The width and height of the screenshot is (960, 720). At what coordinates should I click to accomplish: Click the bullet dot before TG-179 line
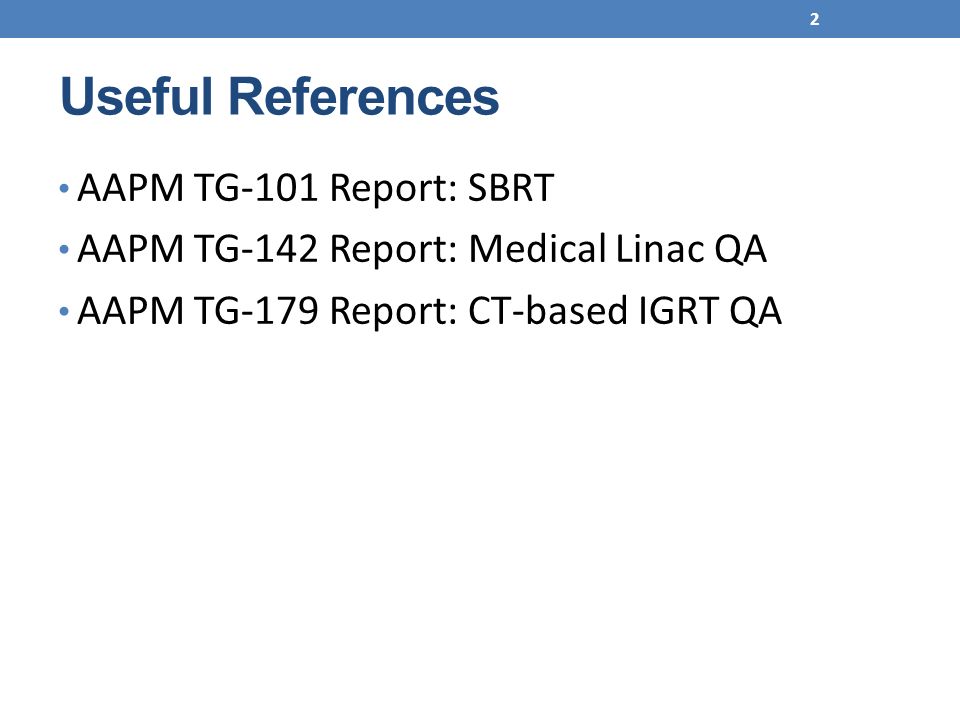click(x=64, y=312)
